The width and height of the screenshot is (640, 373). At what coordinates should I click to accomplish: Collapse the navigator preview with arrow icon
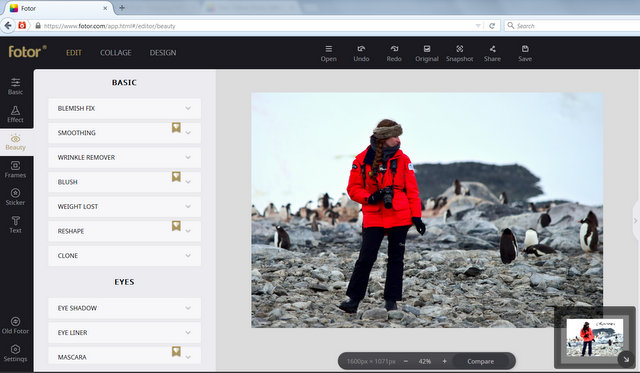click(x=626, y=359)
